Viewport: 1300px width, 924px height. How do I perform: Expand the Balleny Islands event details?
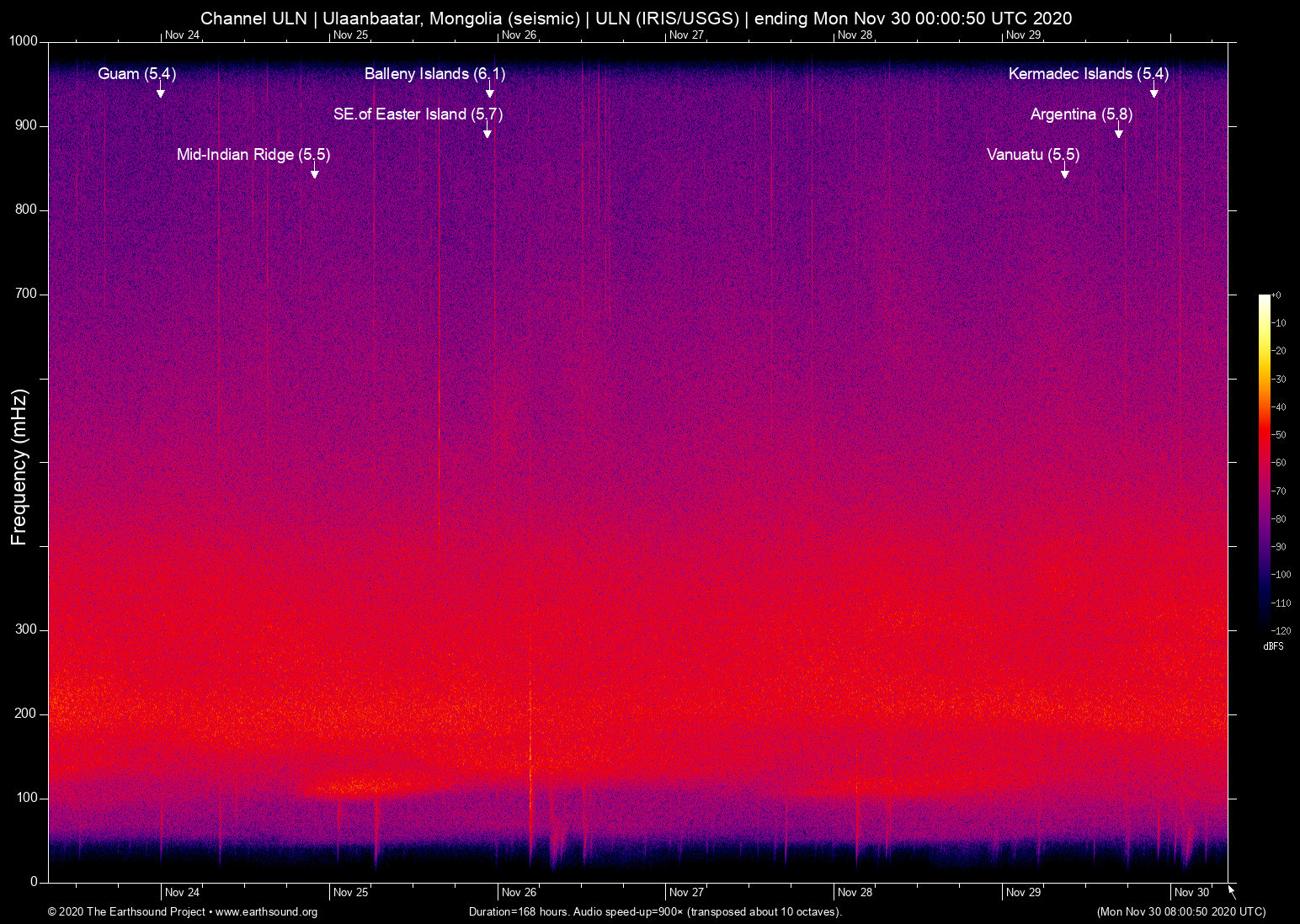[434, 74]
